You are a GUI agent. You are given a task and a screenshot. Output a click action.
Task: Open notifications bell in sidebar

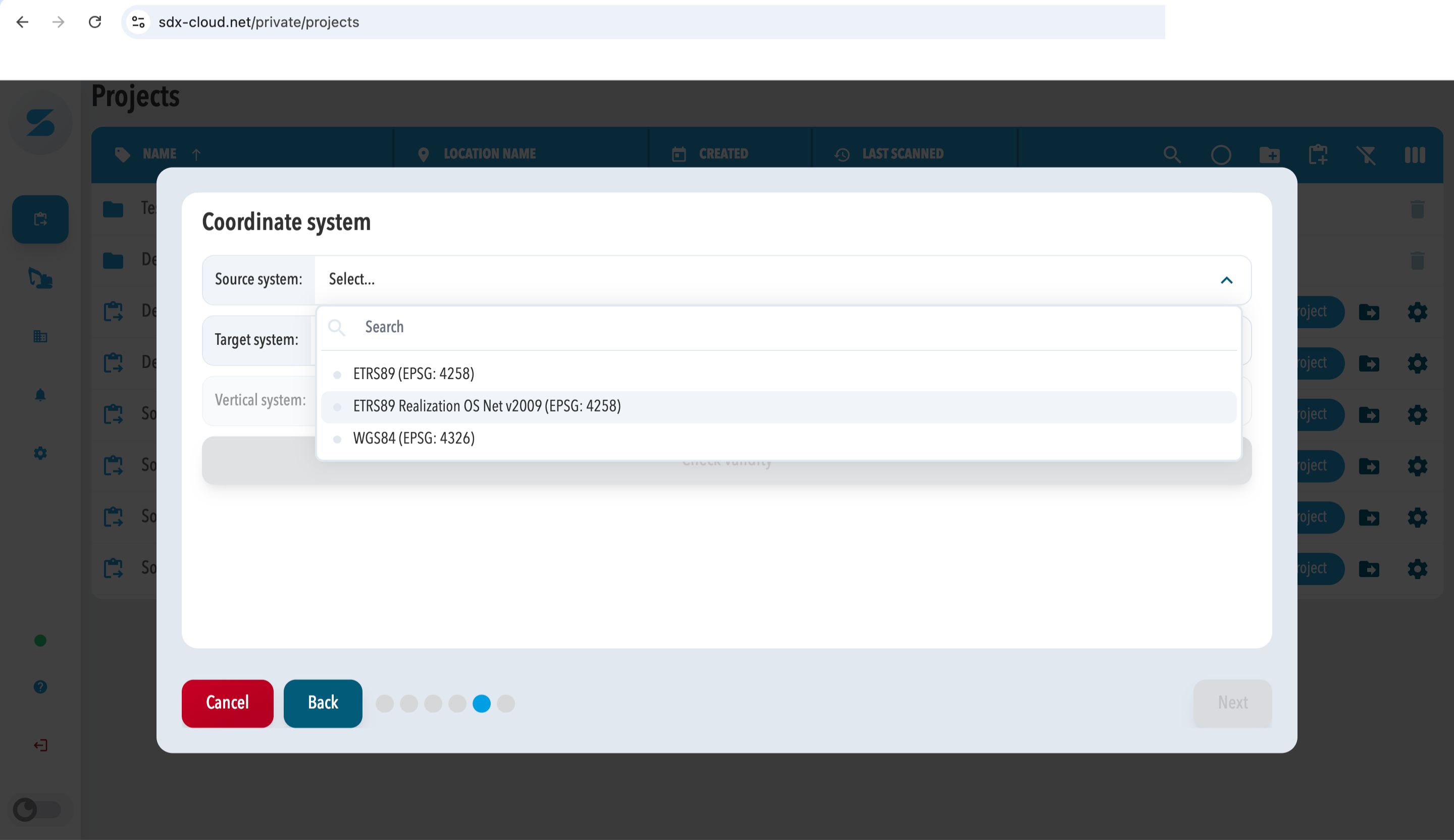tap(40, 395)
